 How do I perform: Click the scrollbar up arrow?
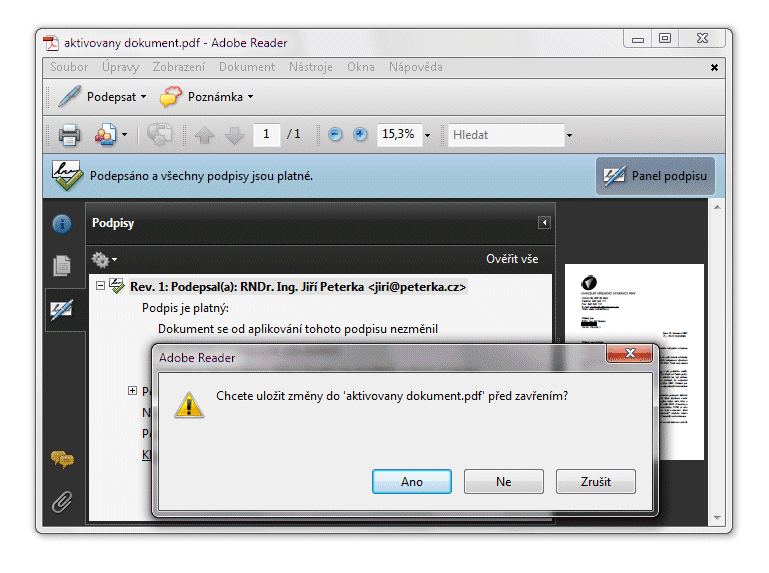(717, 208)
